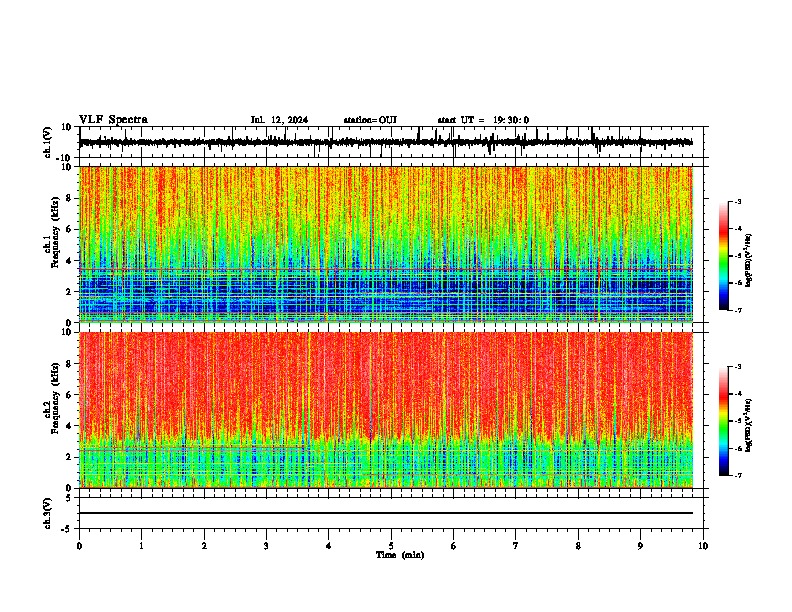Viewport: 792px width, 612px height.
Task: Click time axis tick label "5"
Action: click(391, 546)
